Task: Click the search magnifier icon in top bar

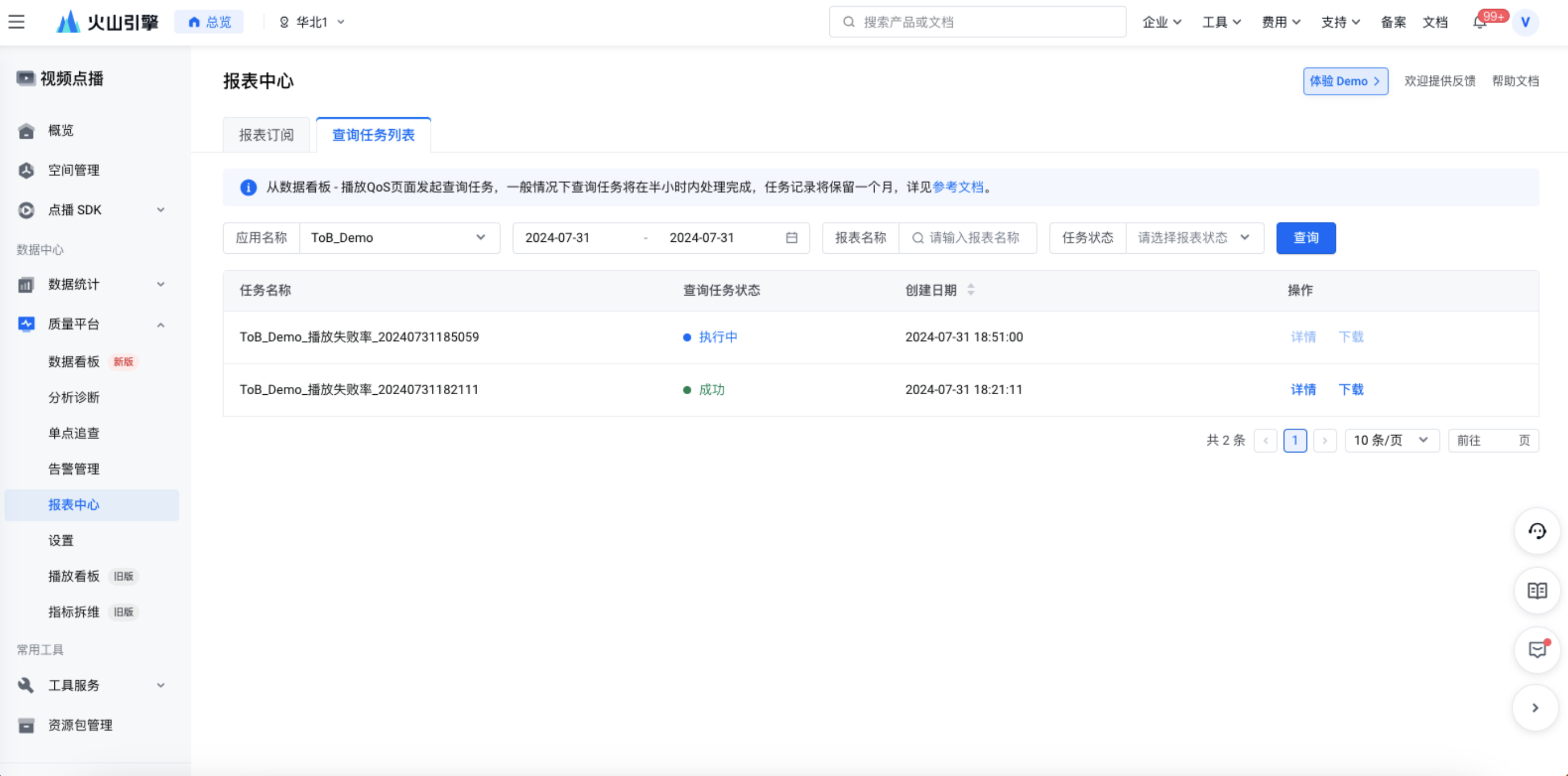Action: [849, 22]
